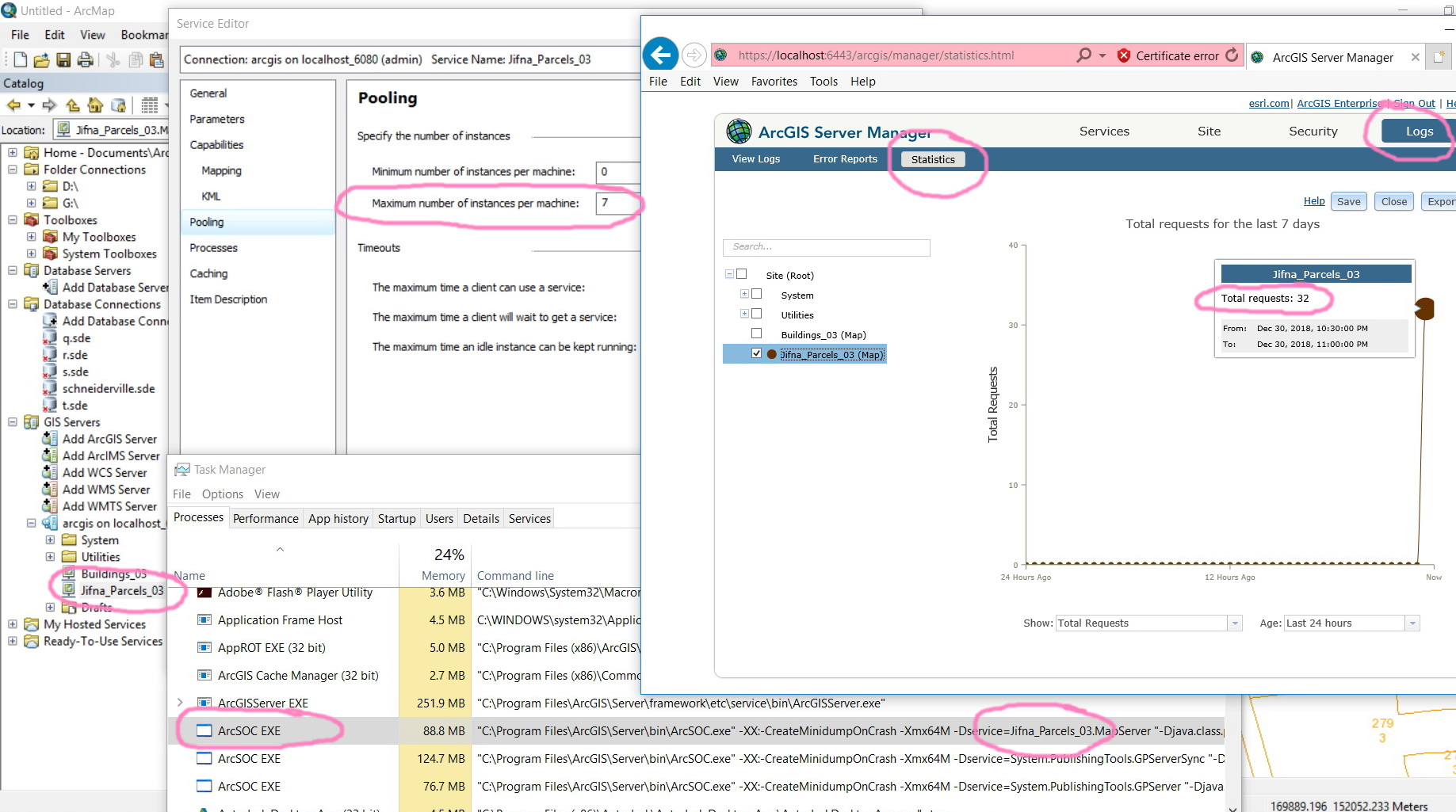This screenshot has width=1456, height=812.
Task: Toggle the Site (Root) checkbox
Action: click(742, 274)
